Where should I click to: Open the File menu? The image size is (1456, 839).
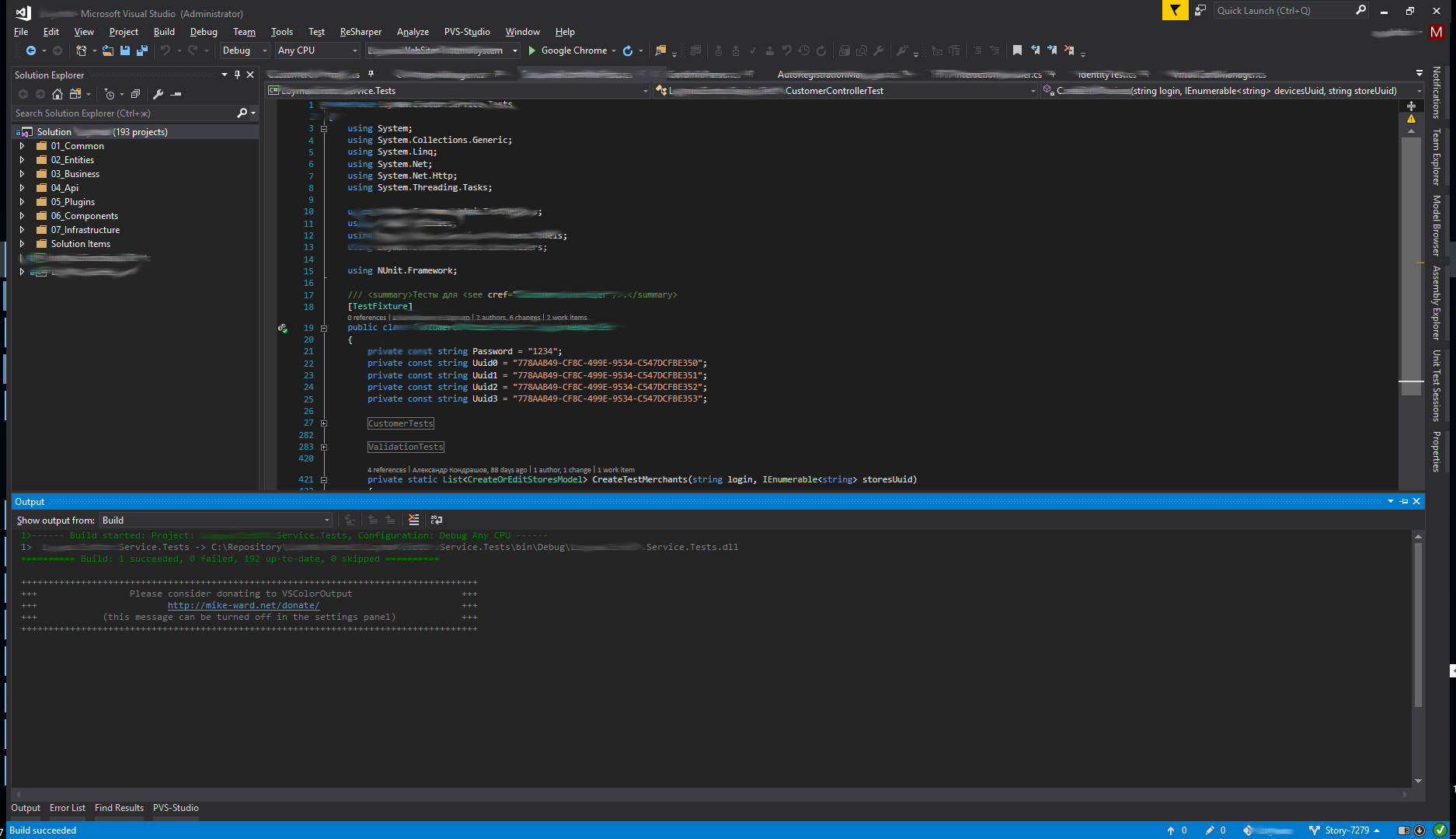pyautogui.click(x=21, y=32)
